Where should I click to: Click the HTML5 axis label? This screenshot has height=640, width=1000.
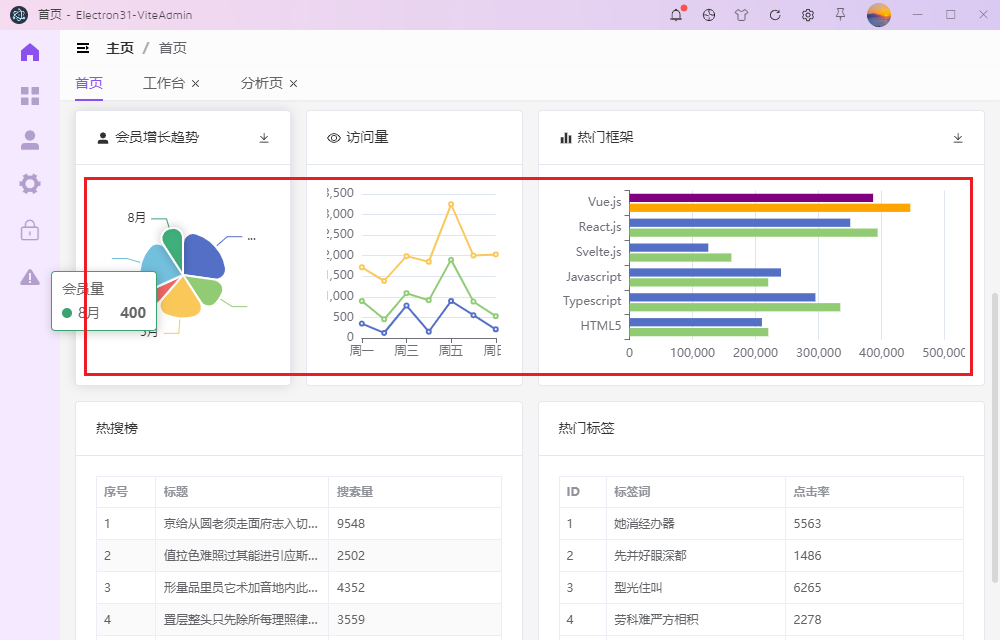(x=601, y=326)
